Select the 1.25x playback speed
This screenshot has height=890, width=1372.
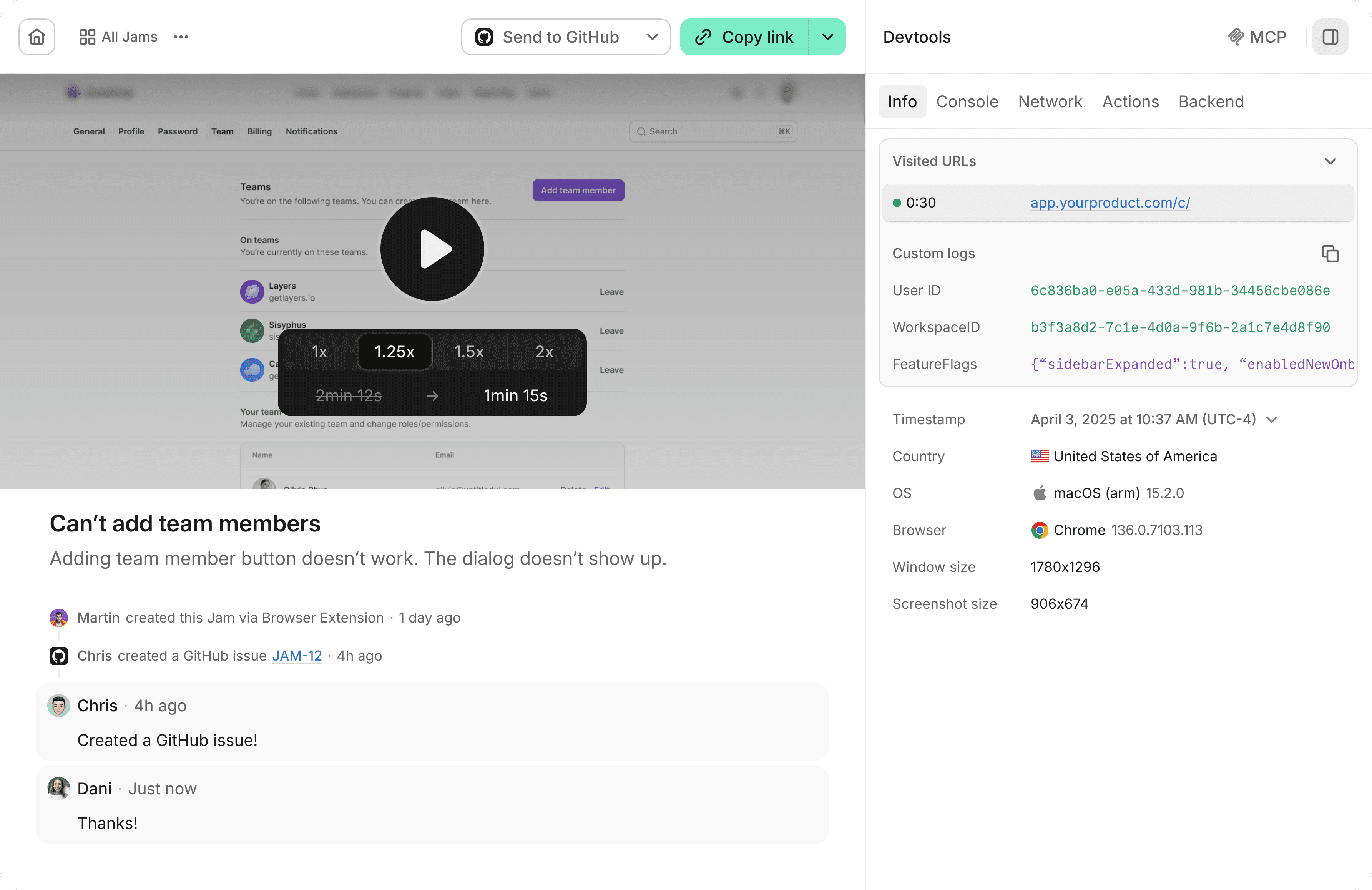[394, 352]
